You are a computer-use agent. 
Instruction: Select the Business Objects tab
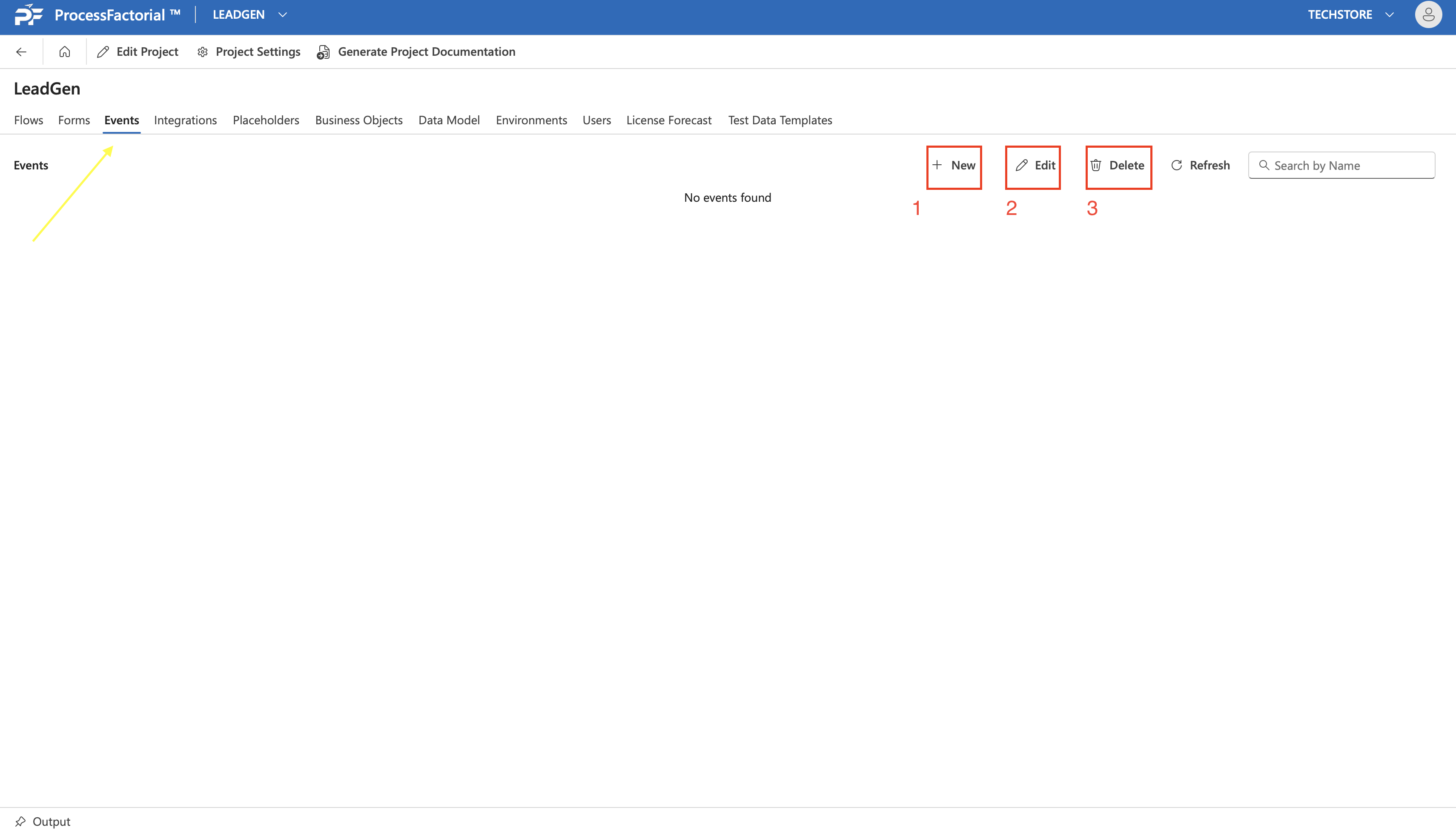tap(358, 120)
